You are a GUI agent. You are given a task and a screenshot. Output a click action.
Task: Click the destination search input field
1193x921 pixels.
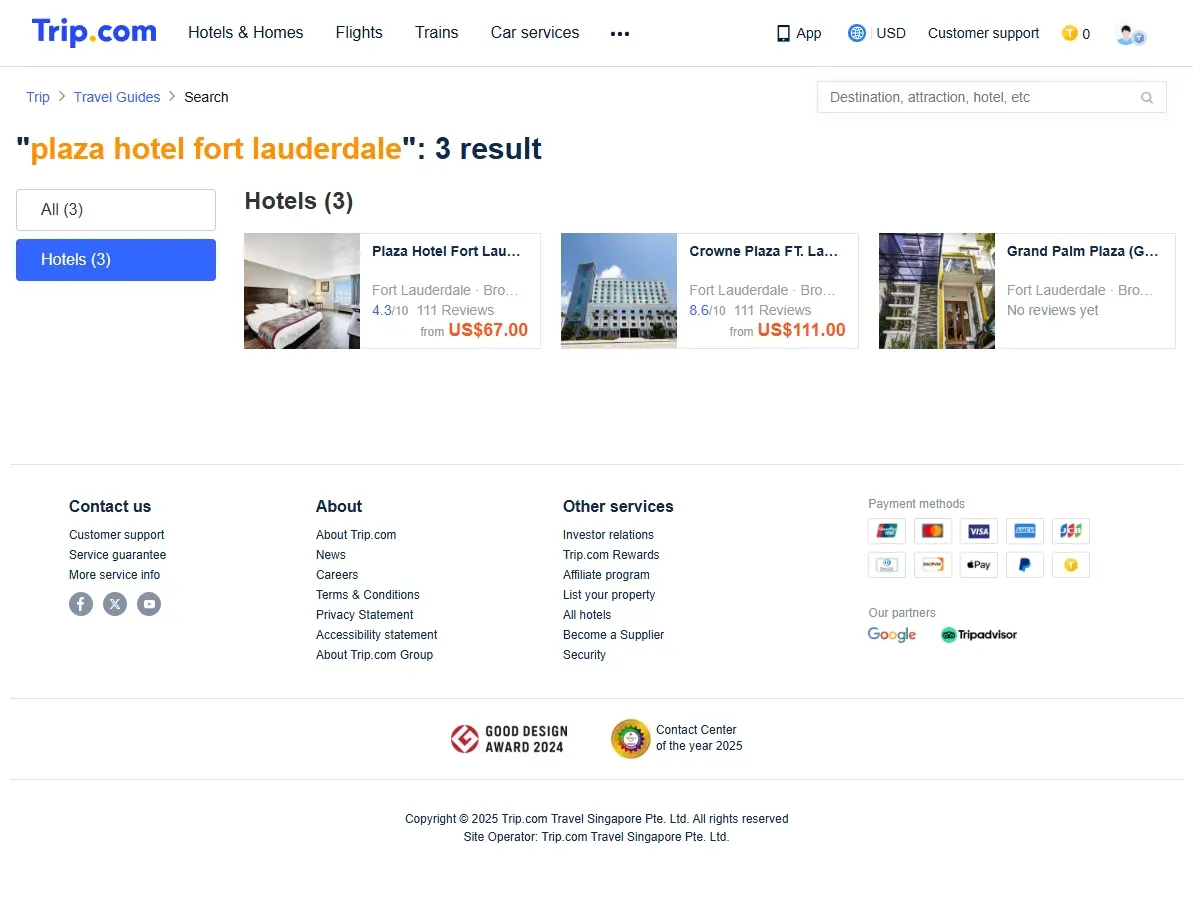(991, 97)
